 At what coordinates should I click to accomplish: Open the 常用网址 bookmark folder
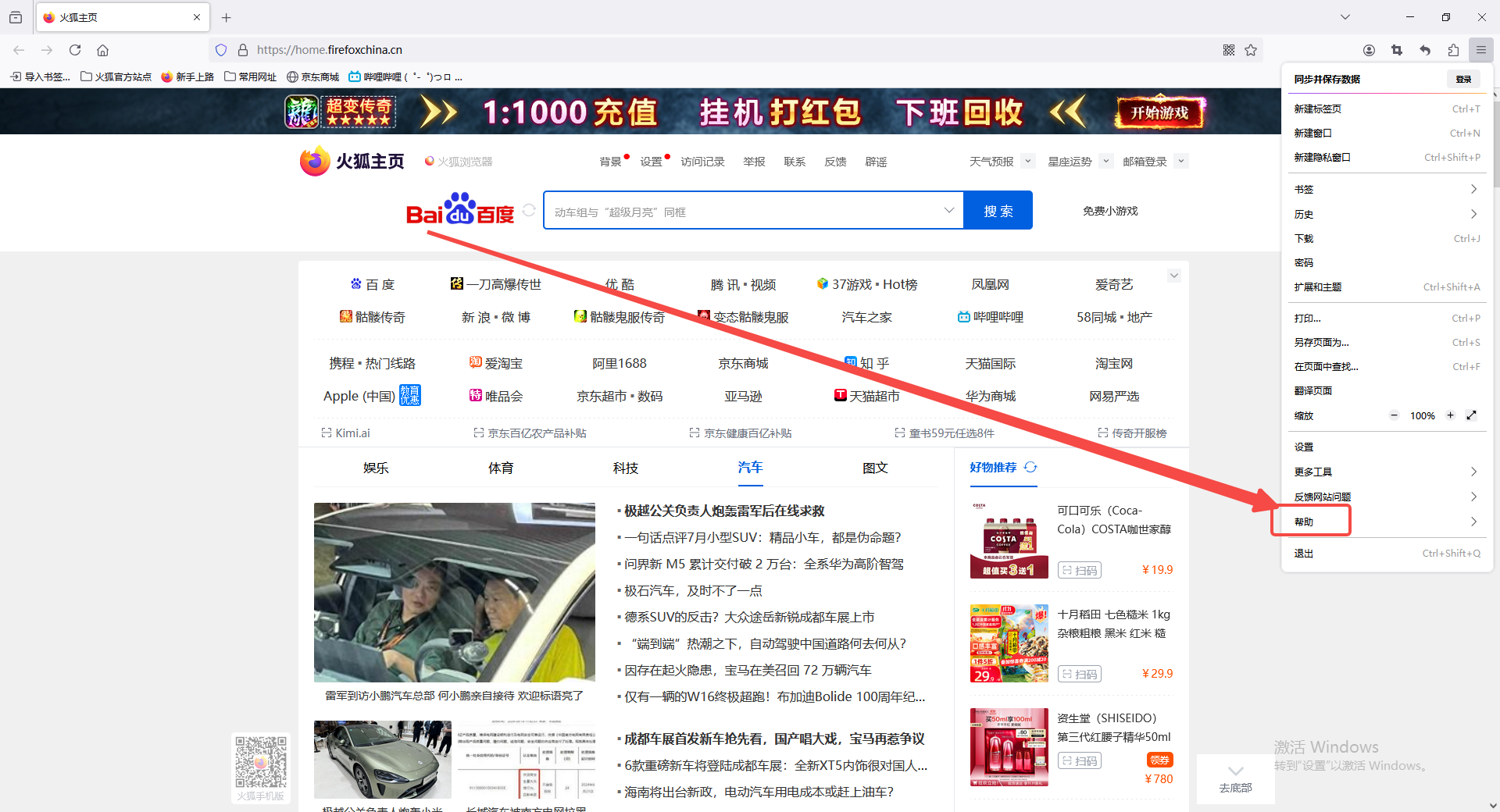tap(251, 77)
